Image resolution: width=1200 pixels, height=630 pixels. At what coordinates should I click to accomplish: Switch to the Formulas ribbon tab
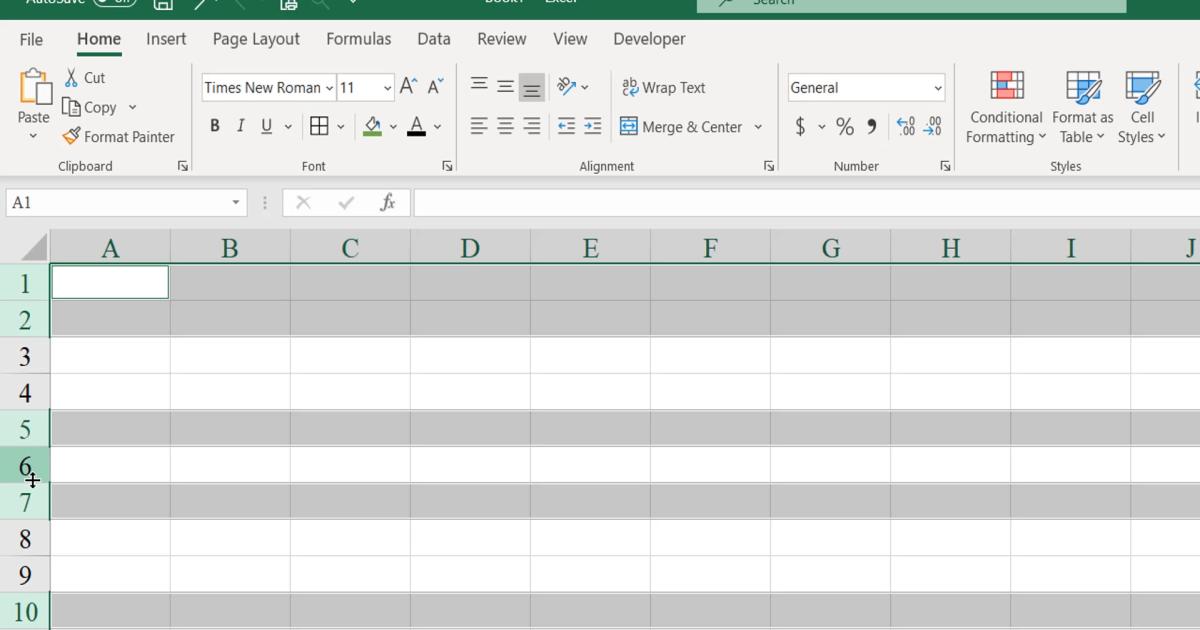pos(358,39)
